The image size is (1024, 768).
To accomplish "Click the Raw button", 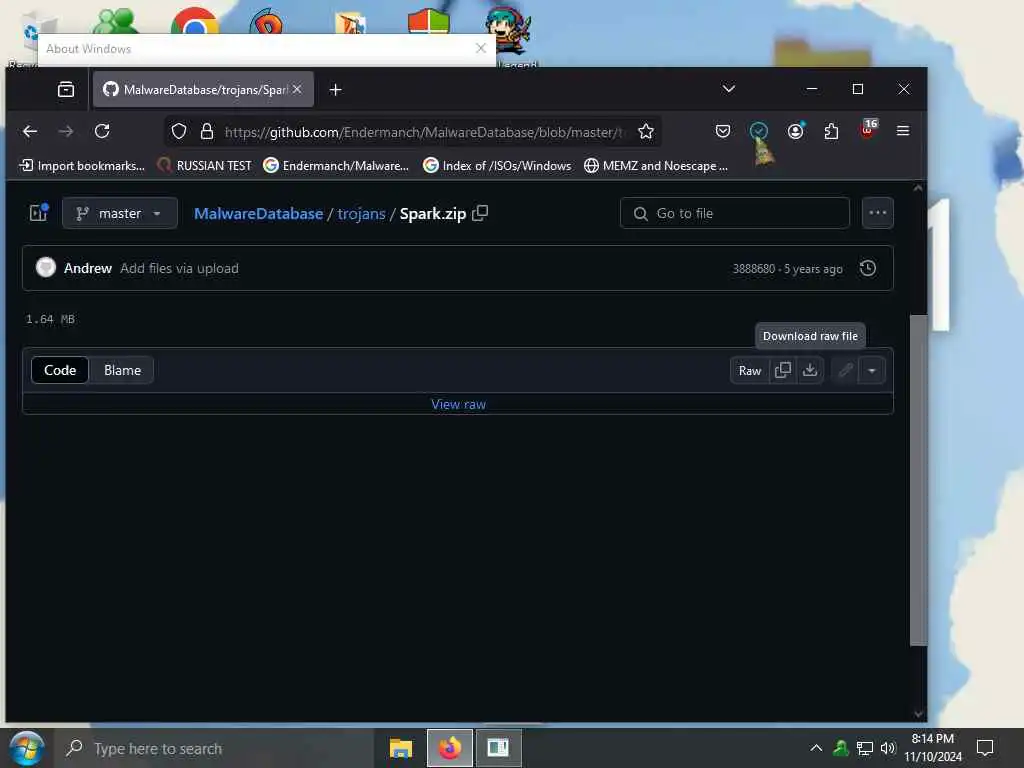I will click(x=750, y=370).
